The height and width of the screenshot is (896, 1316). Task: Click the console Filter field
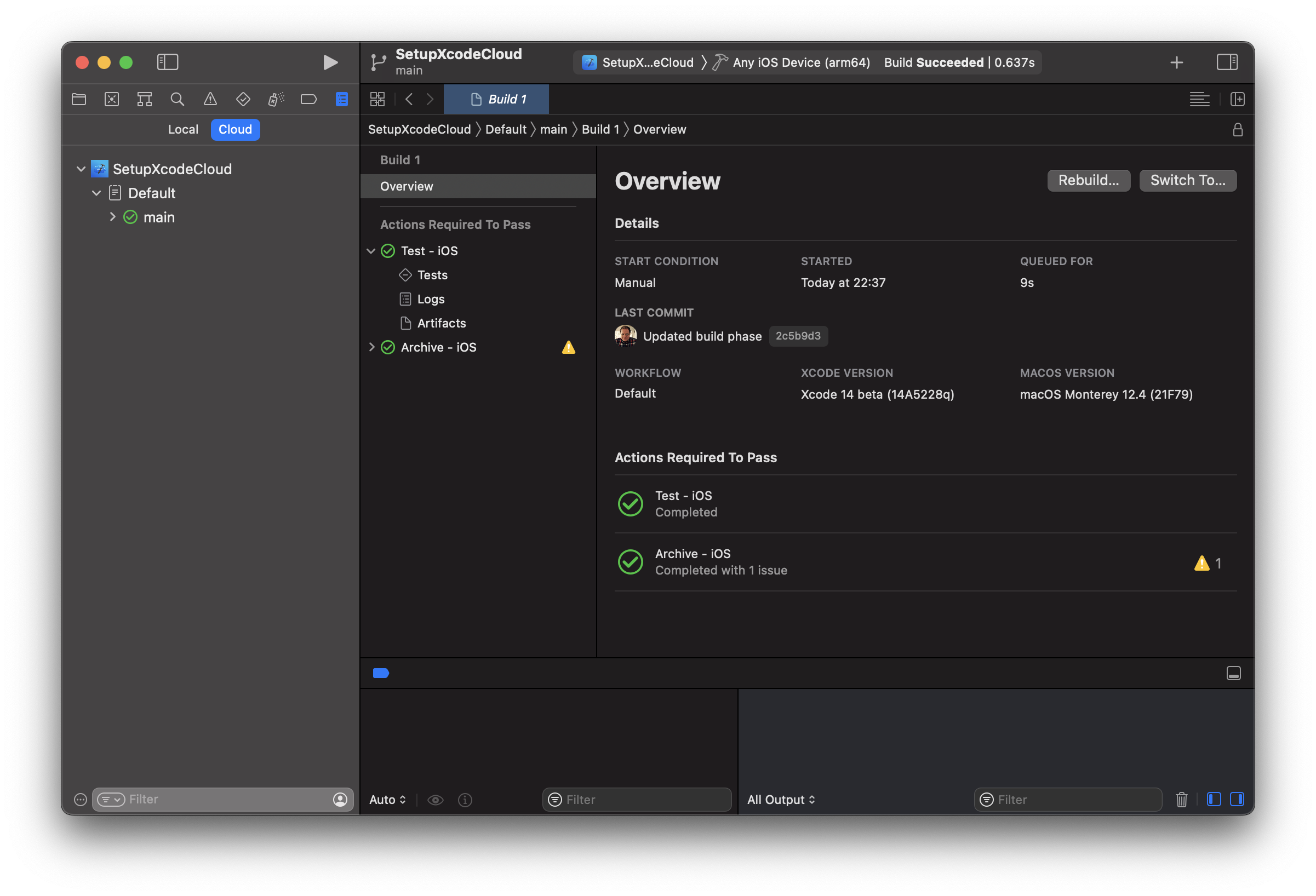(x=1068, y=799)
